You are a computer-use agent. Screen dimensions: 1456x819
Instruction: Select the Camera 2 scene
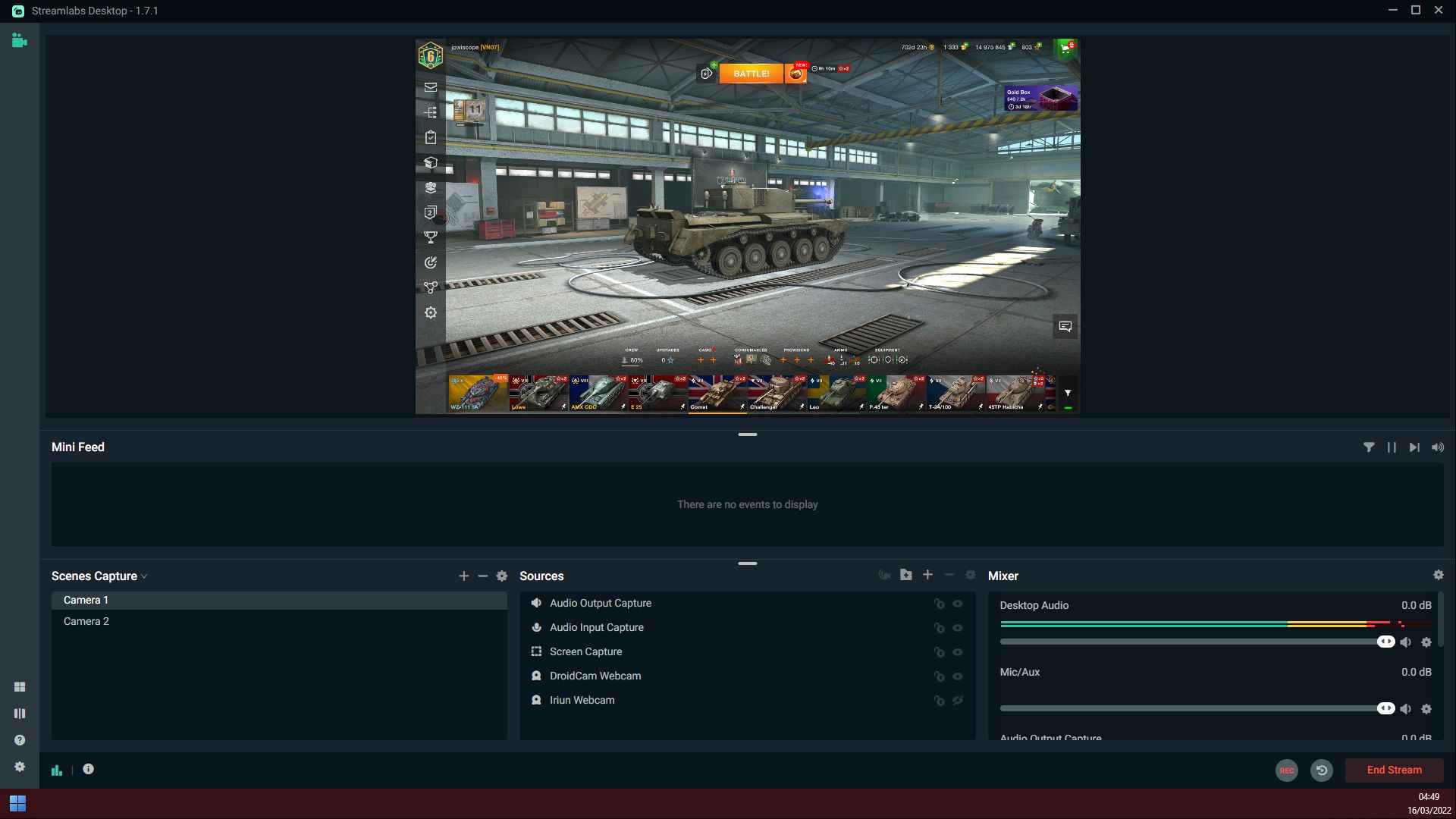[279, 622]
